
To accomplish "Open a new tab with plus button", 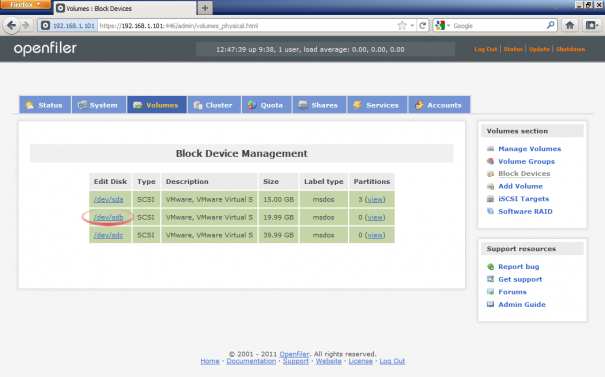I will [x=205, y=8].
